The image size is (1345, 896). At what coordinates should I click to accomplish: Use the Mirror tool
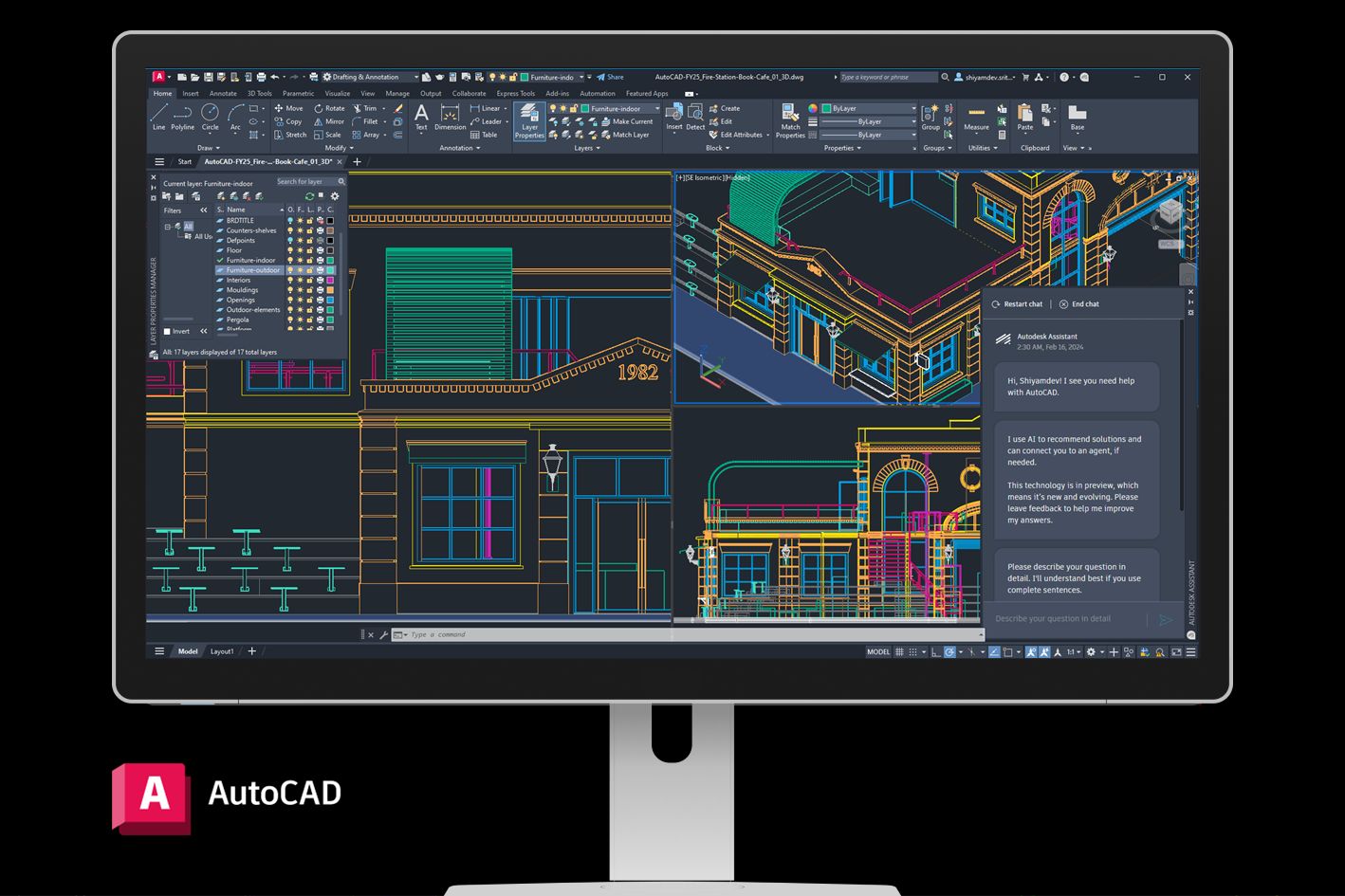[329, 121]
